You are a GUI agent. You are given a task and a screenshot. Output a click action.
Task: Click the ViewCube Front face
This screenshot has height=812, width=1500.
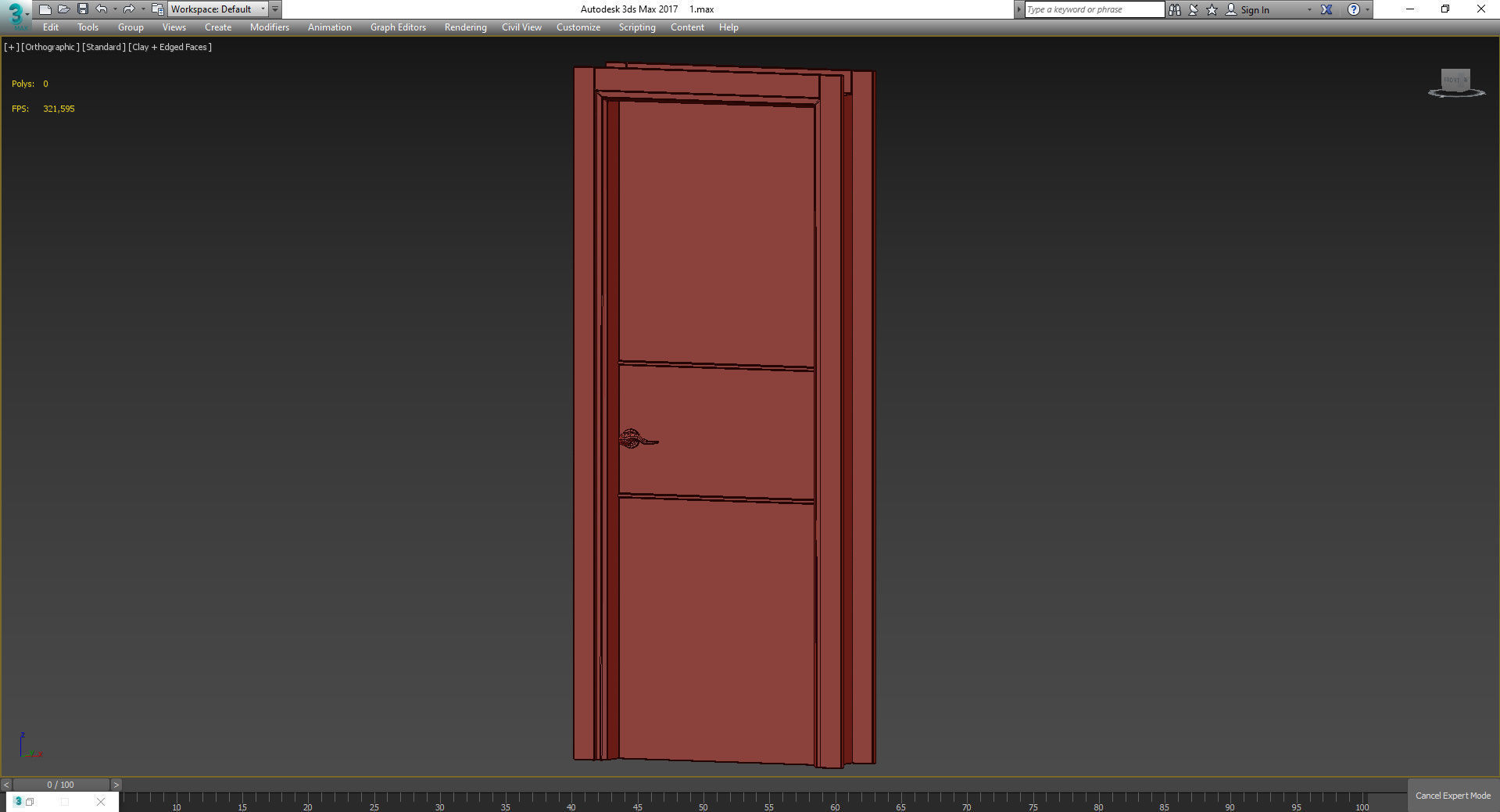click(x=1452, y=80)
